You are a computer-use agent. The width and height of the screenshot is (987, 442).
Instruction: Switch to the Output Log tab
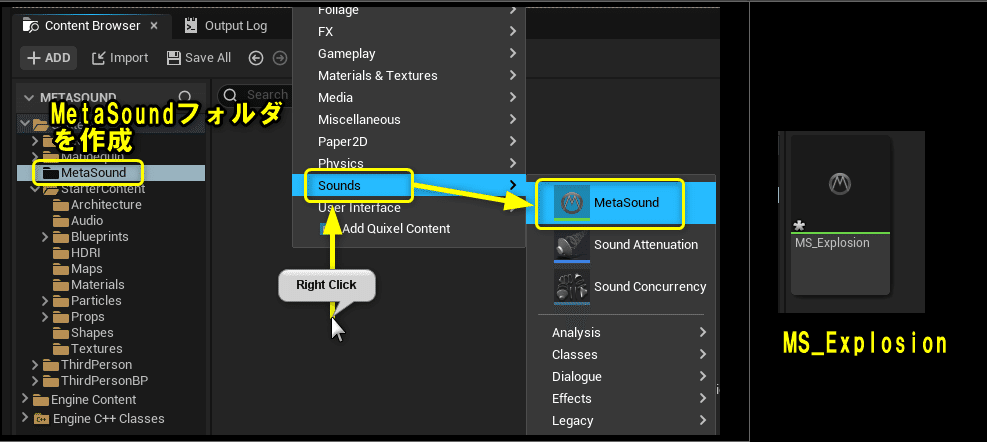[227, 26]
